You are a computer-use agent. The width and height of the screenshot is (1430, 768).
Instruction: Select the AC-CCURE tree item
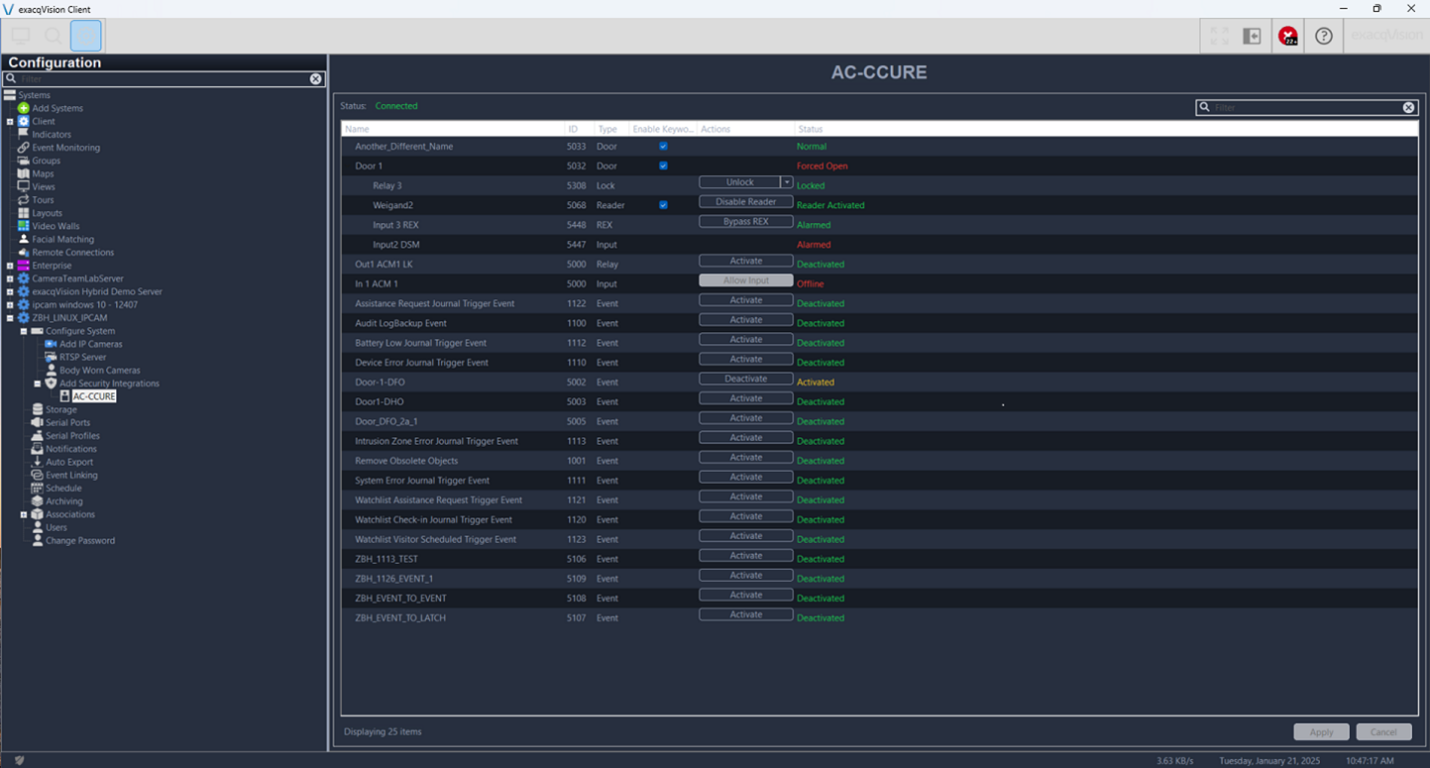coord(94,397)
